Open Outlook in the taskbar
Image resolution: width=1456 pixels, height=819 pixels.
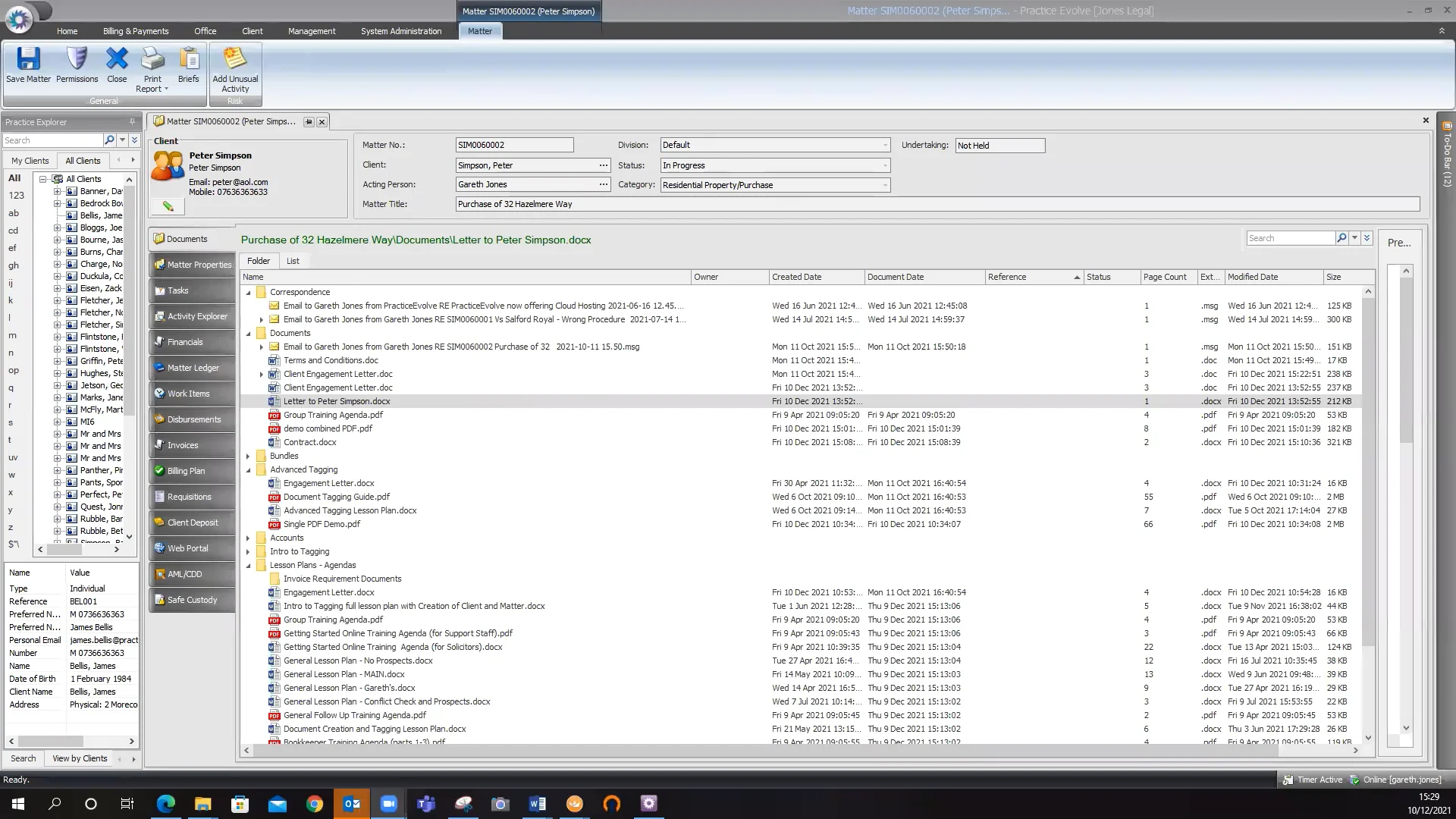(352, 803)
